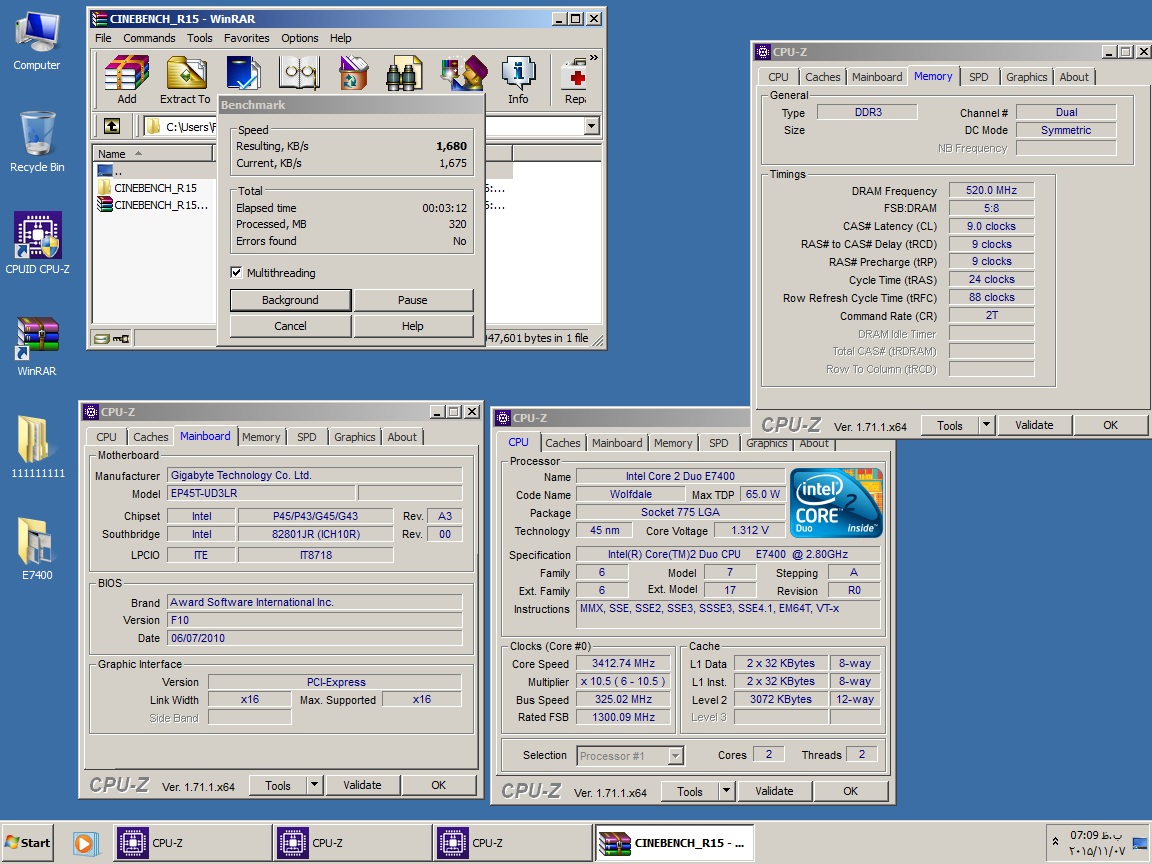Switch to Graphics tab in Mainboard CPU-Z window
The image size is (1152, 864).
(354, 437)
